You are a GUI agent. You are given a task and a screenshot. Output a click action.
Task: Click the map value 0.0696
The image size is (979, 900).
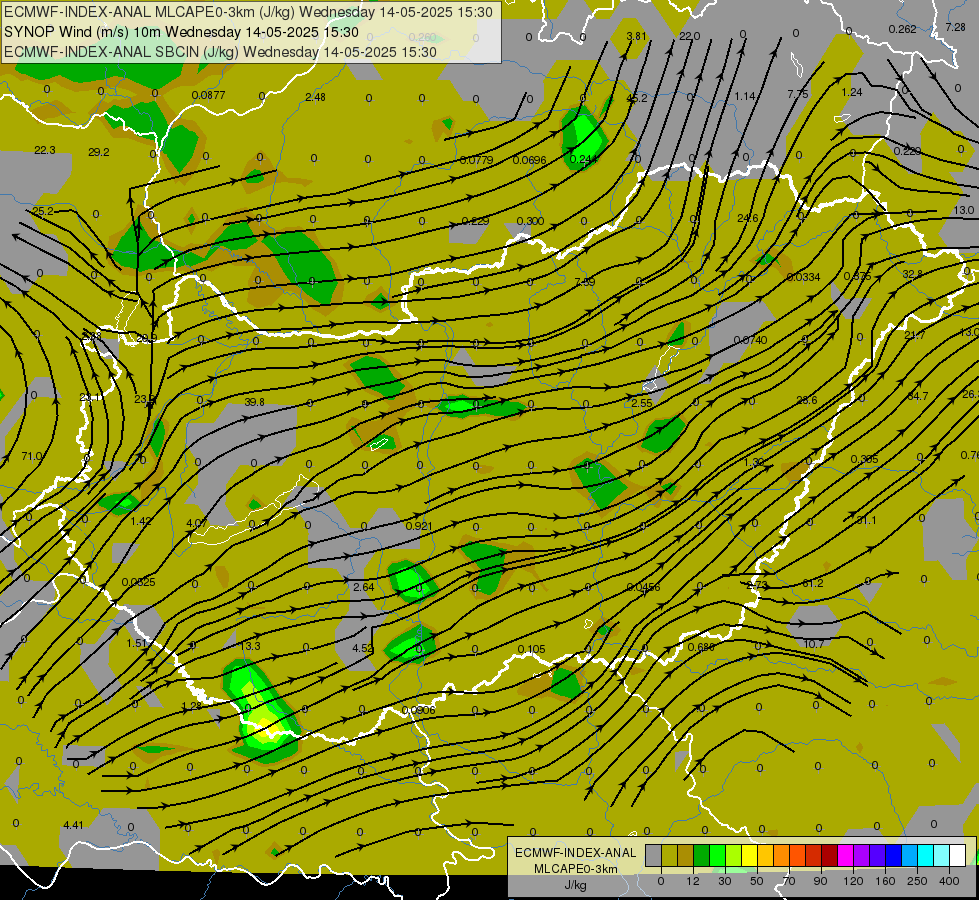(x=529, y=160)
